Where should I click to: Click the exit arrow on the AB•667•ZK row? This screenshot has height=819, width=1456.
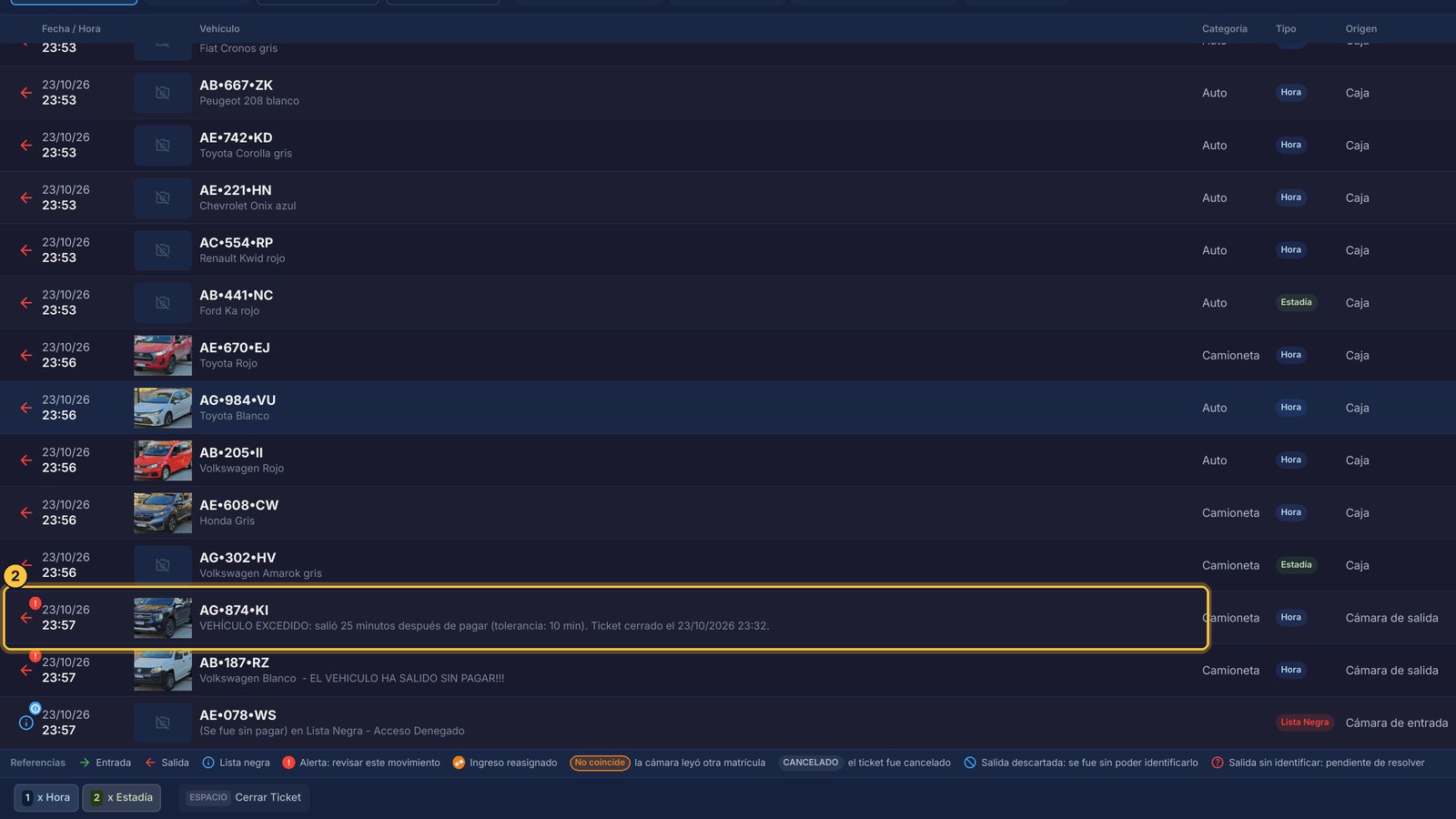click(x=26, y=93)
